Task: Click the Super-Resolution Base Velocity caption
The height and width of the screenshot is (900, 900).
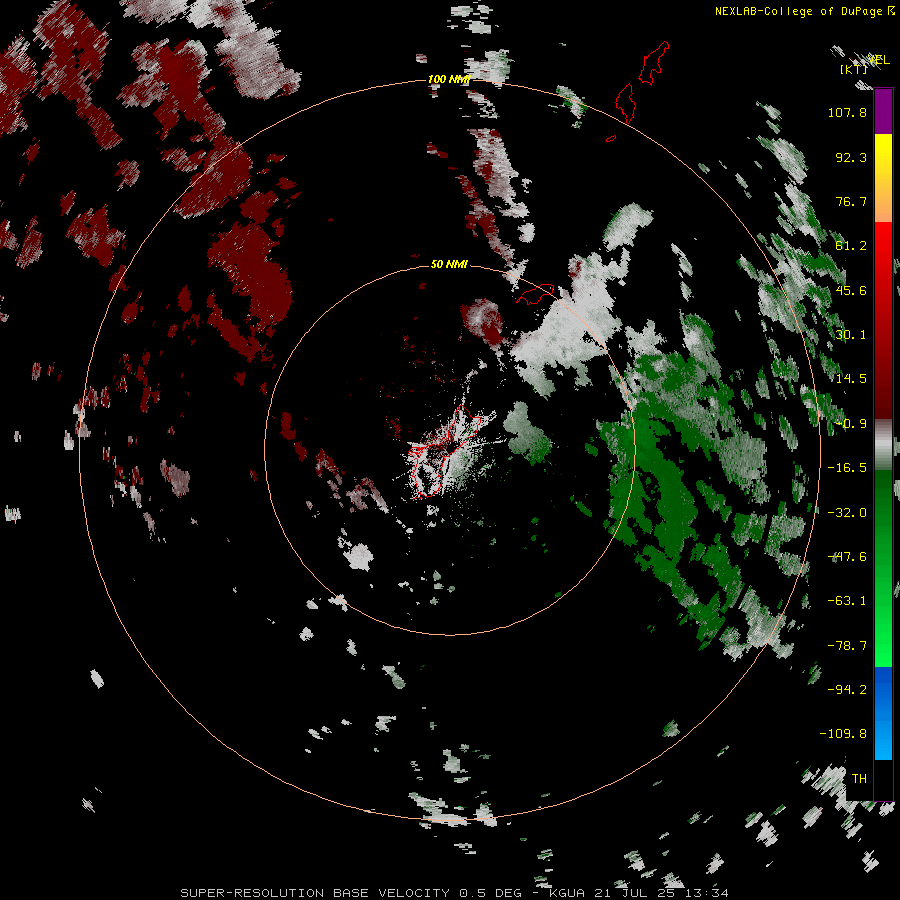Action: click(455, 893)
